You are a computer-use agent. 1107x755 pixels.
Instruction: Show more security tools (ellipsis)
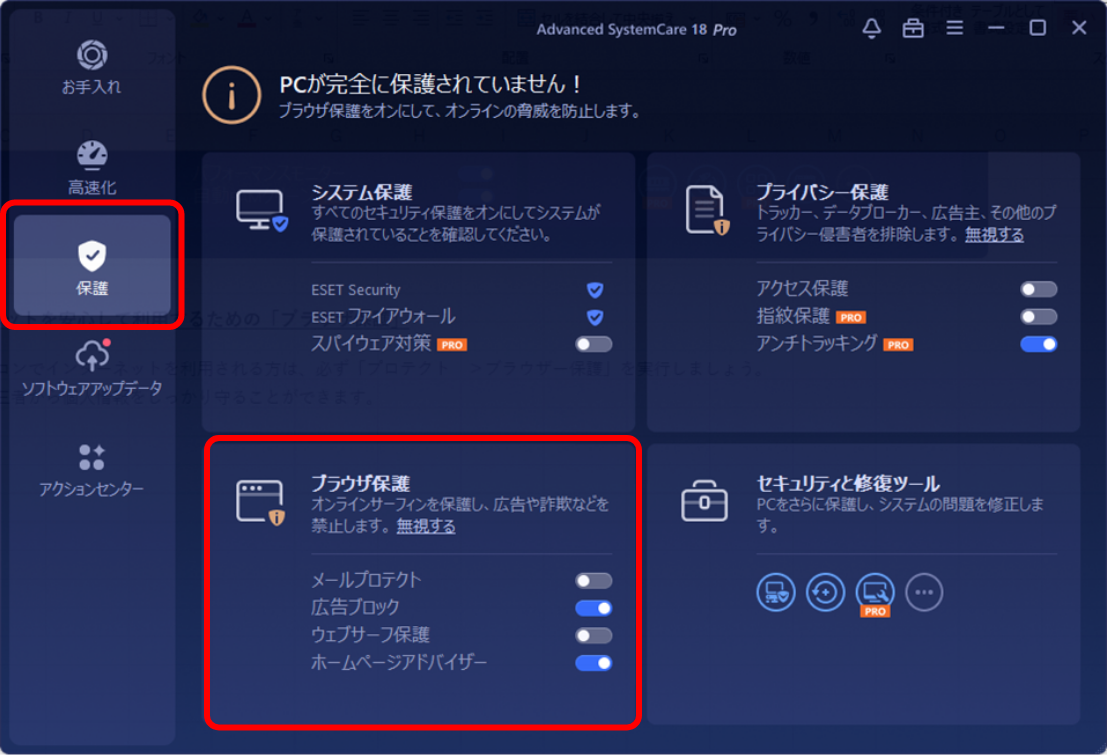[924, 593]
